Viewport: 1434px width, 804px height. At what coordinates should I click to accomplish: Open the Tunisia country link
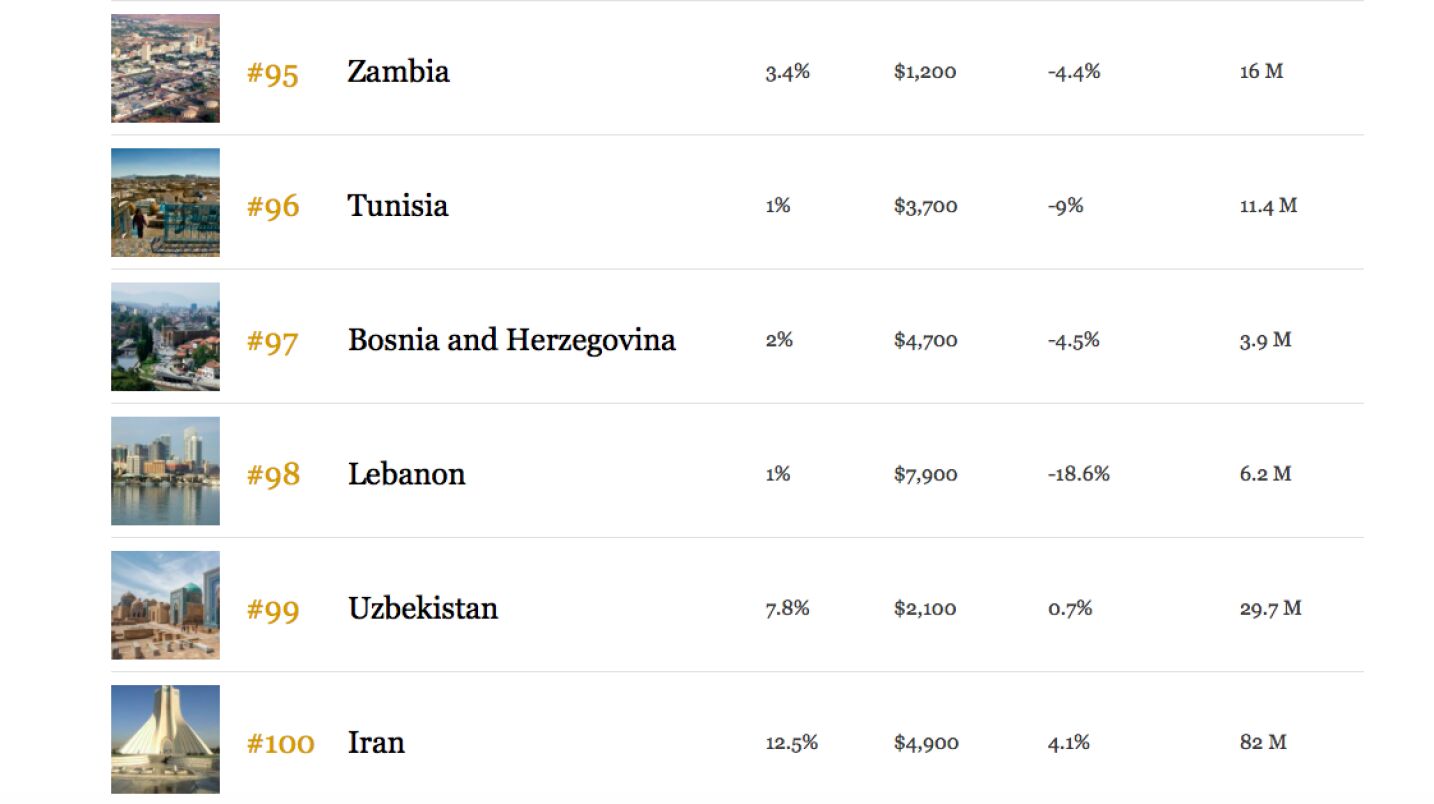pyautogui.click(x=398, y=205)
